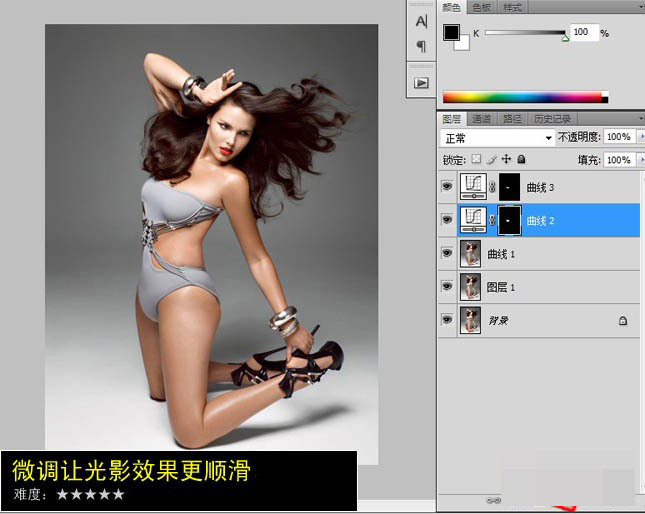The image size is (645, 514).
Task: Hide the 背景 layer with eye icon
Action: click(447, 320)
